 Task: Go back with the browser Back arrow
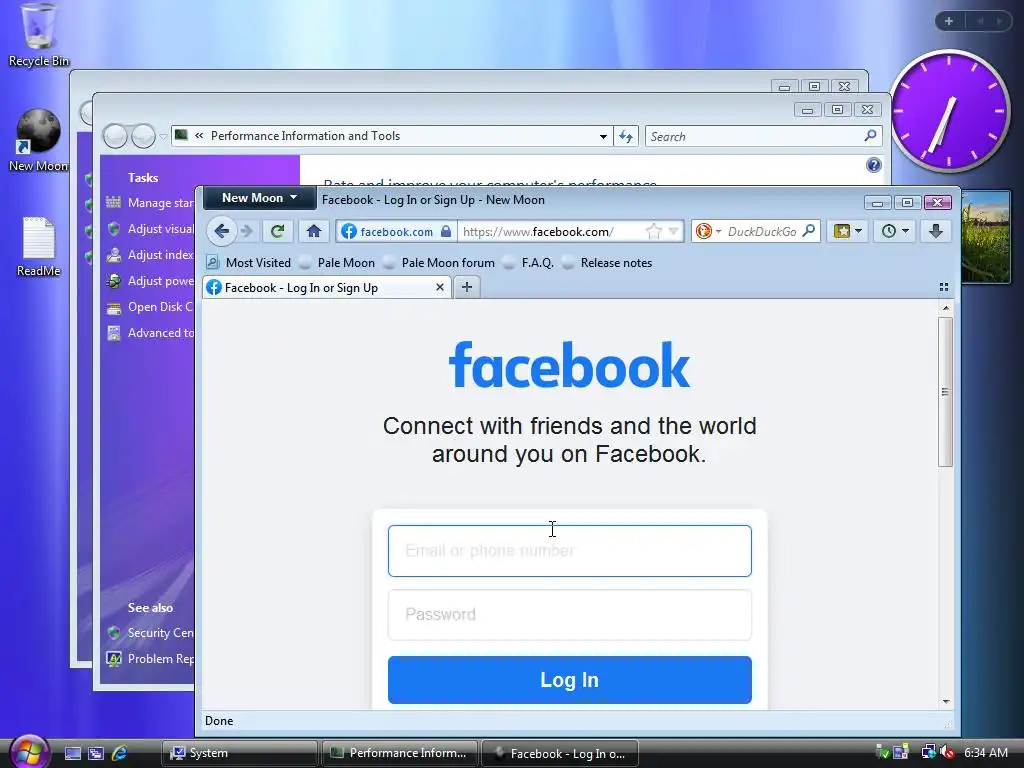pyautogui.click(x=222, y=231)
